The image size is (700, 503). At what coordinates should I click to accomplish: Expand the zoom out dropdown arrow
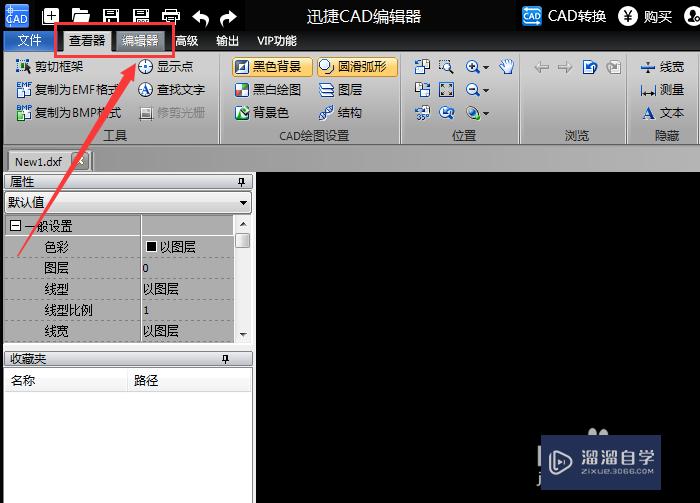tap(486, 91)
